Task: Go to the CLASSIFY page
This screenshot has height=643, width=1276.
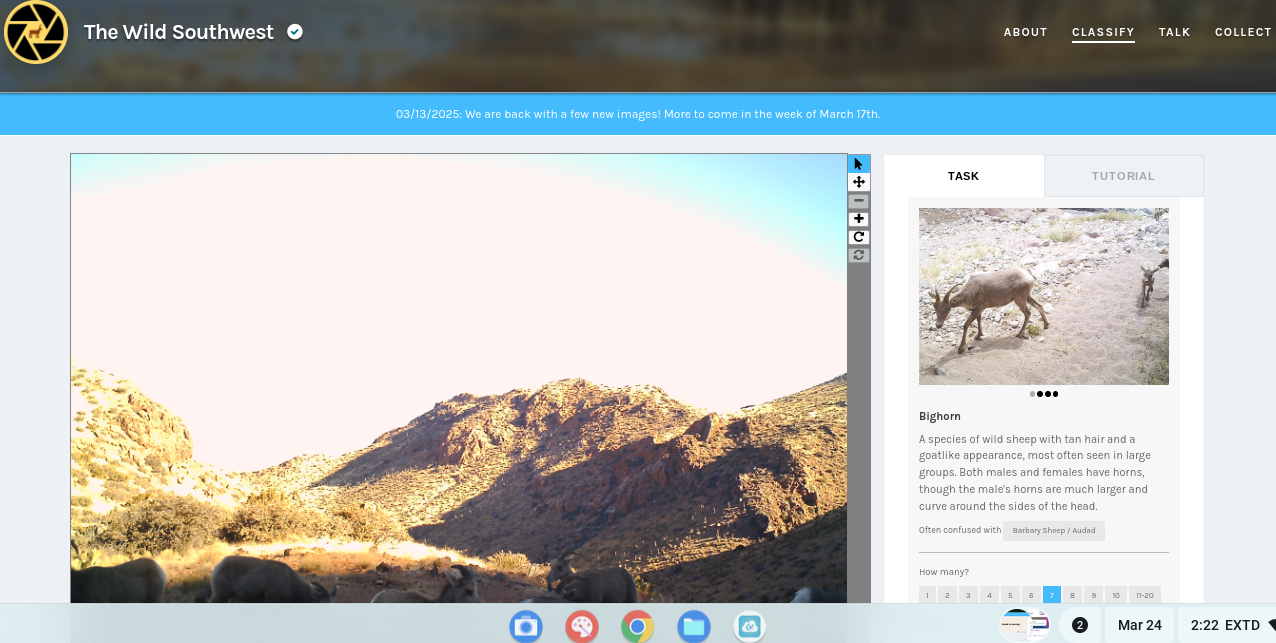Action: [1103, 32]
